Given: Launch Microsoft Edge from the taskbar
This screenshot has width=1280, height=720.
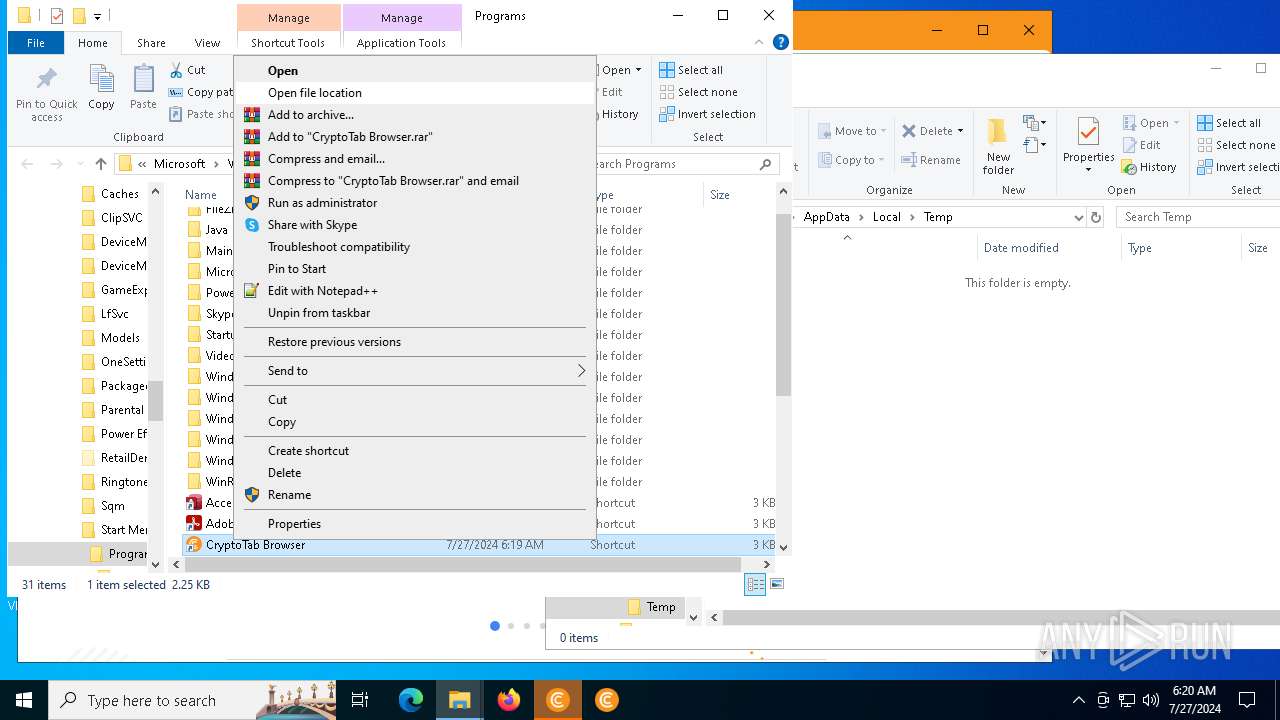Looking at the screenshot, I should coord(411,700).
